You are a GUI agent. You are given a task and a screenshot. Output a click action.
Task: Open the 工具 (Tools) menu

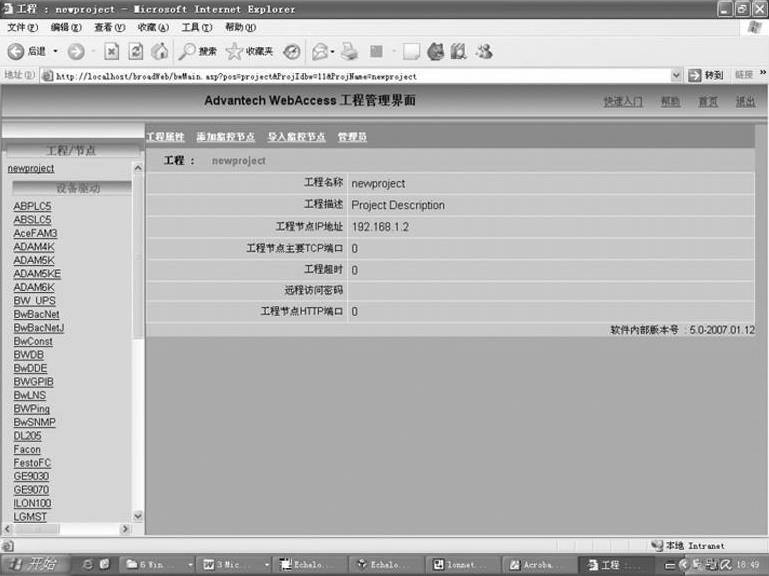pos(197,27)
